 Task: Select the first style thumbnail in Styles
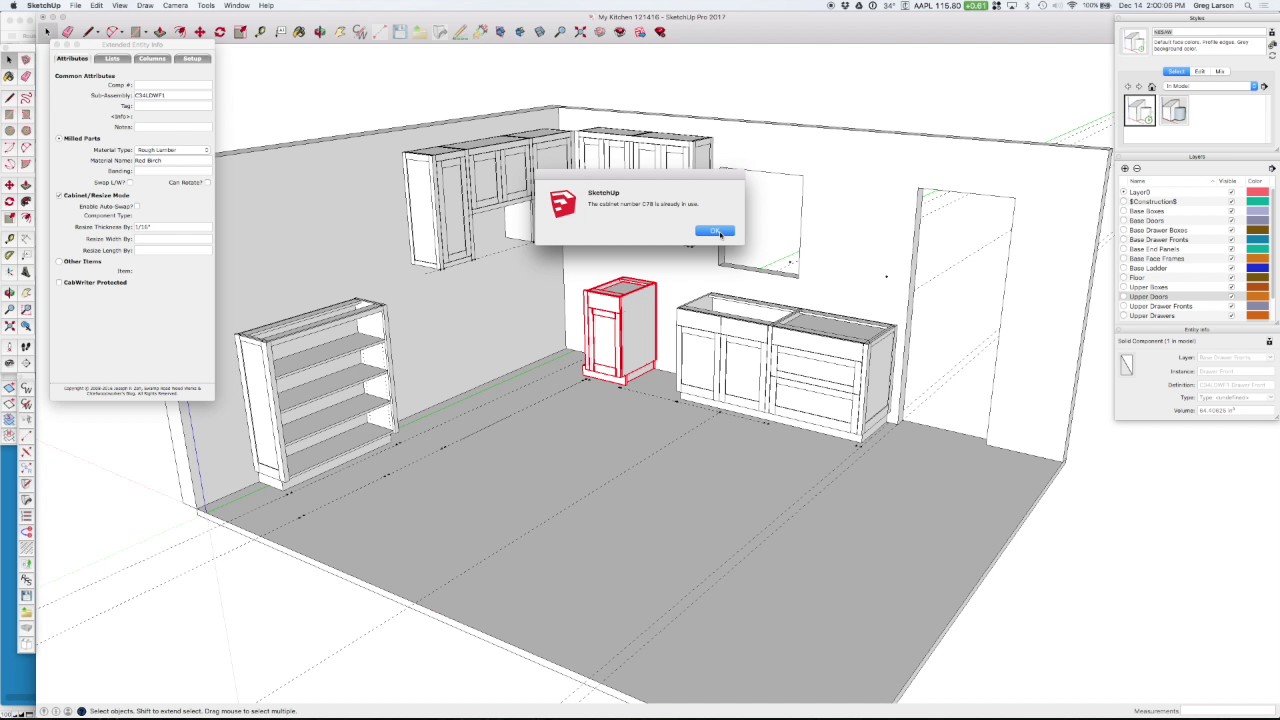(x=1140, y=110)
